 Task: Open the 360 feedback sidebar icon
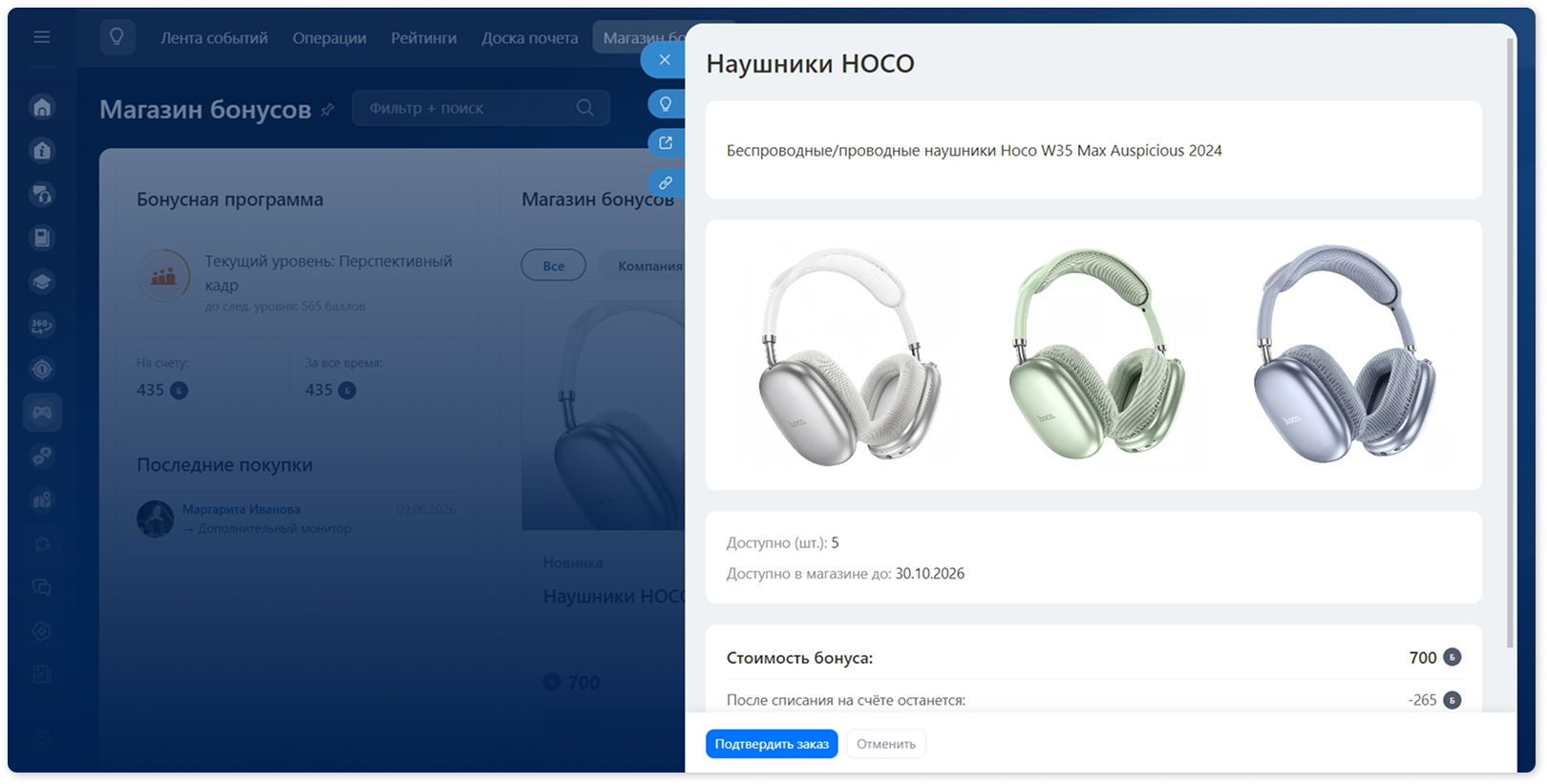pyautogui.click(x=42, y=326)
